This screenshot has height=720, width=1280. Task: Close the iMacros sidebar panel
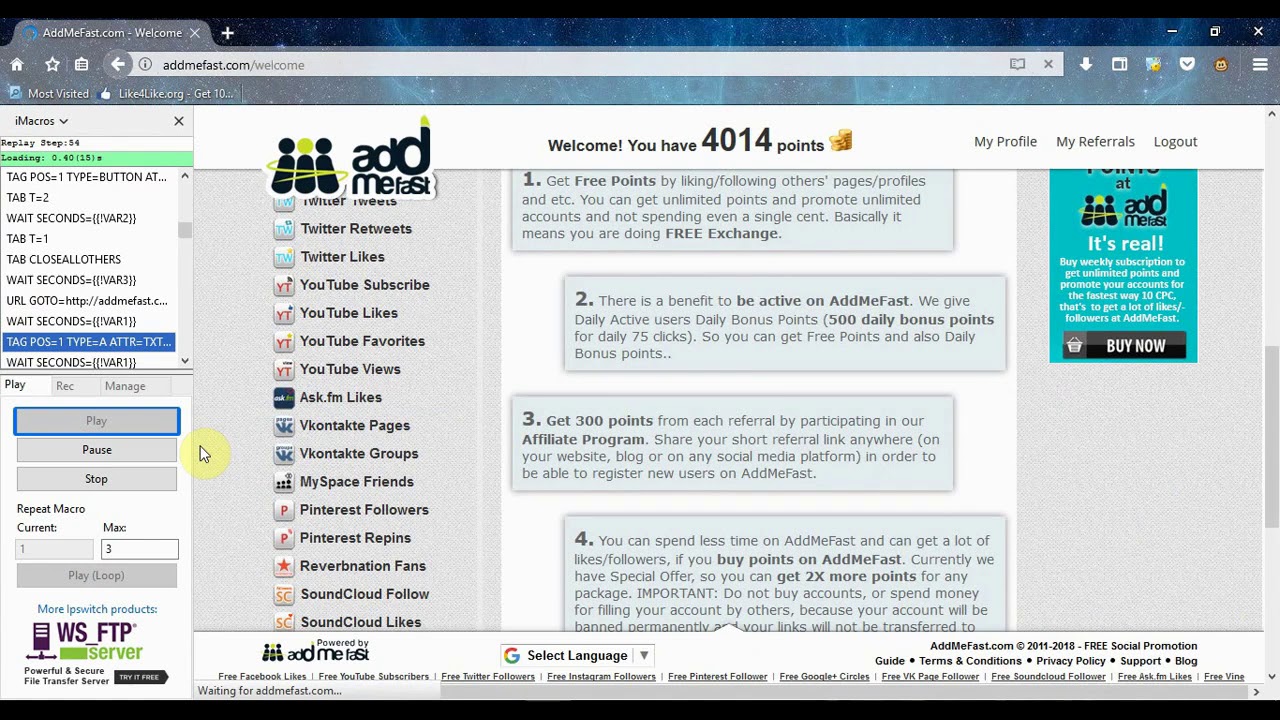point(179,121)
